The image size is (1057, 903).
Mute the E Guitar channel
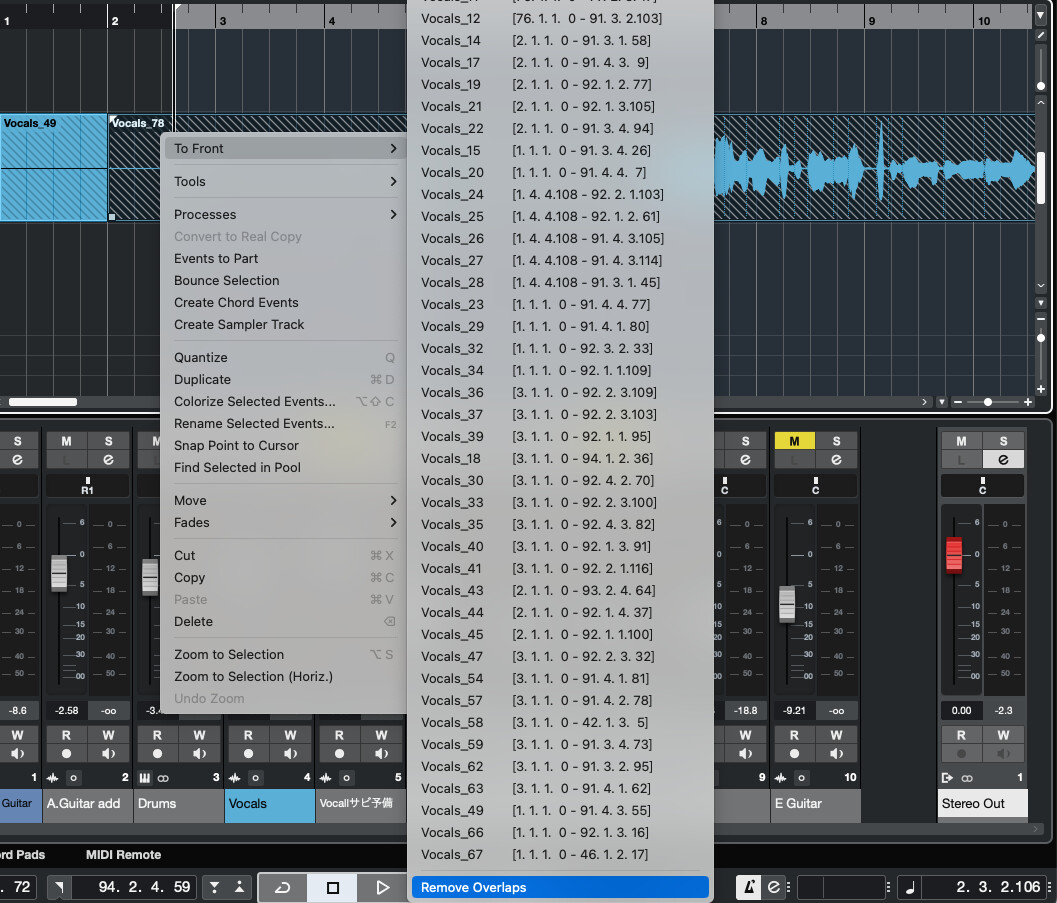[795, 441]
